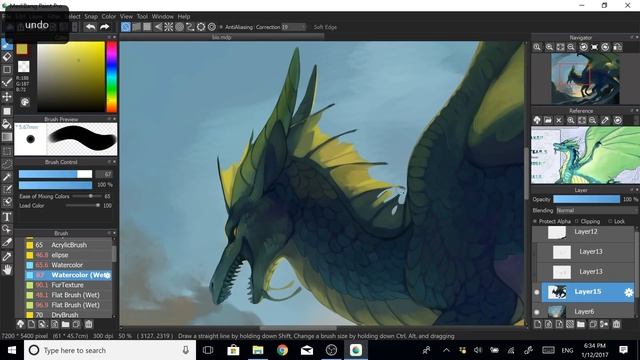
Task: Toggle Soft Edge option
Action: click(x=325, y=27)
